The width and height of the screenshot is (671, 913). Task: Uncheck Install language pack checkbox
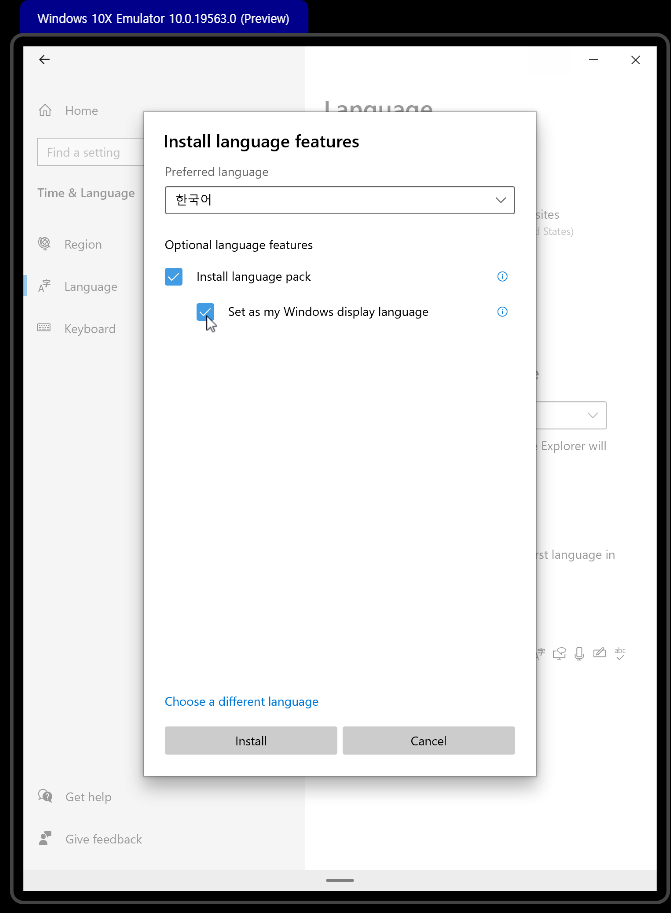coord(174,277)
